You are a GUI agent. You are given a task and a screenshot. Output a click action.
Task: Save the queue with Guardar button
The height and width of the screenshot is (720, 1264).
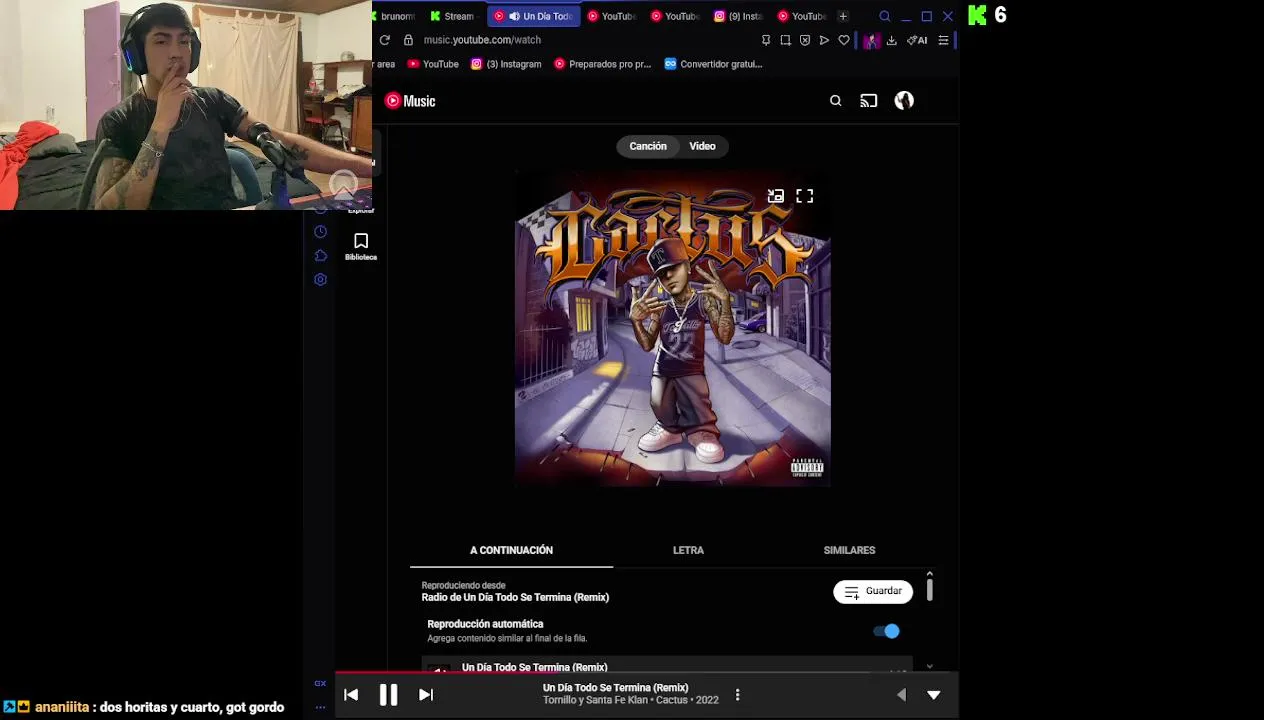click(x=873, y=591)
